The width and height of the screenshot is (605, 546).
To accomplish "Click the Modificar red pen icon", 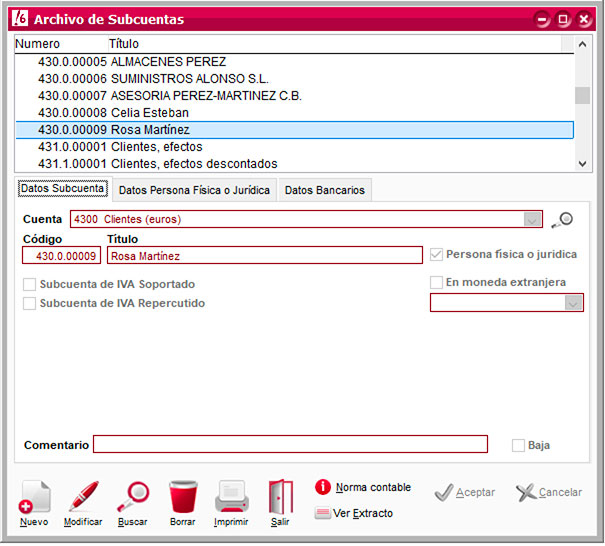I will [x=84, y=497].
